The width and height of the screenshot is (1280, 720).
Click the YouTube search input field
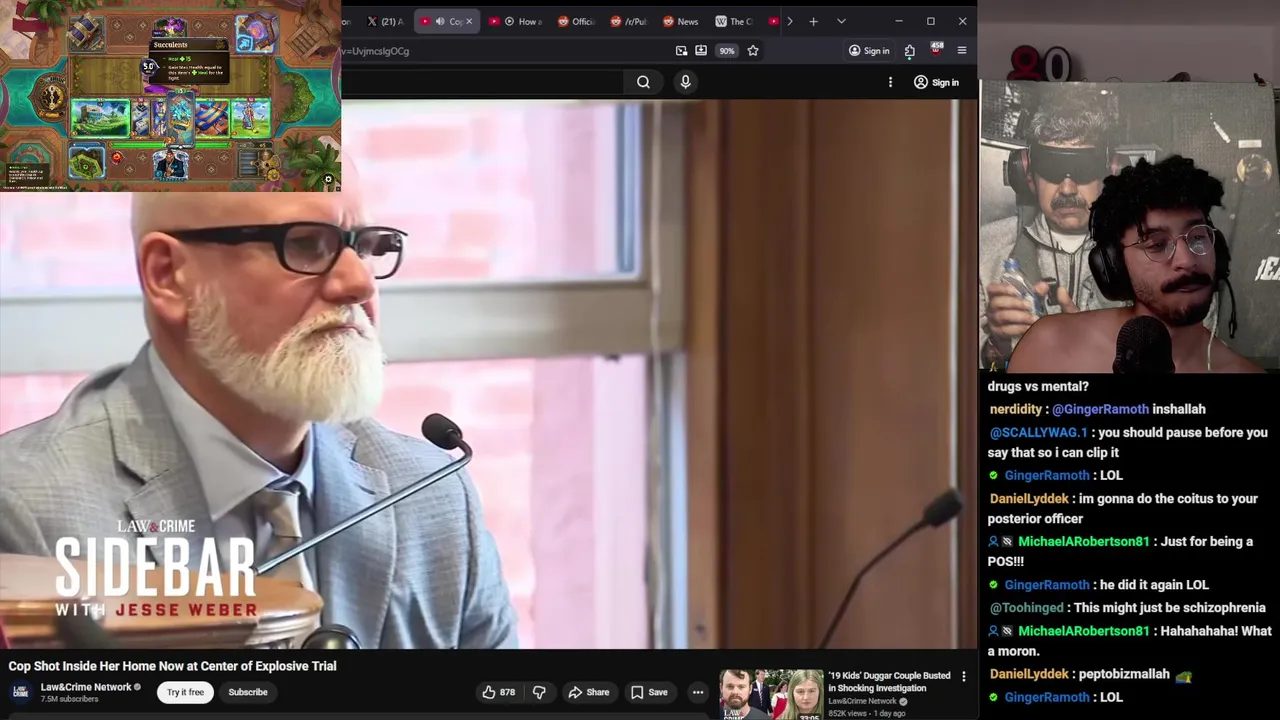[482, 82]
